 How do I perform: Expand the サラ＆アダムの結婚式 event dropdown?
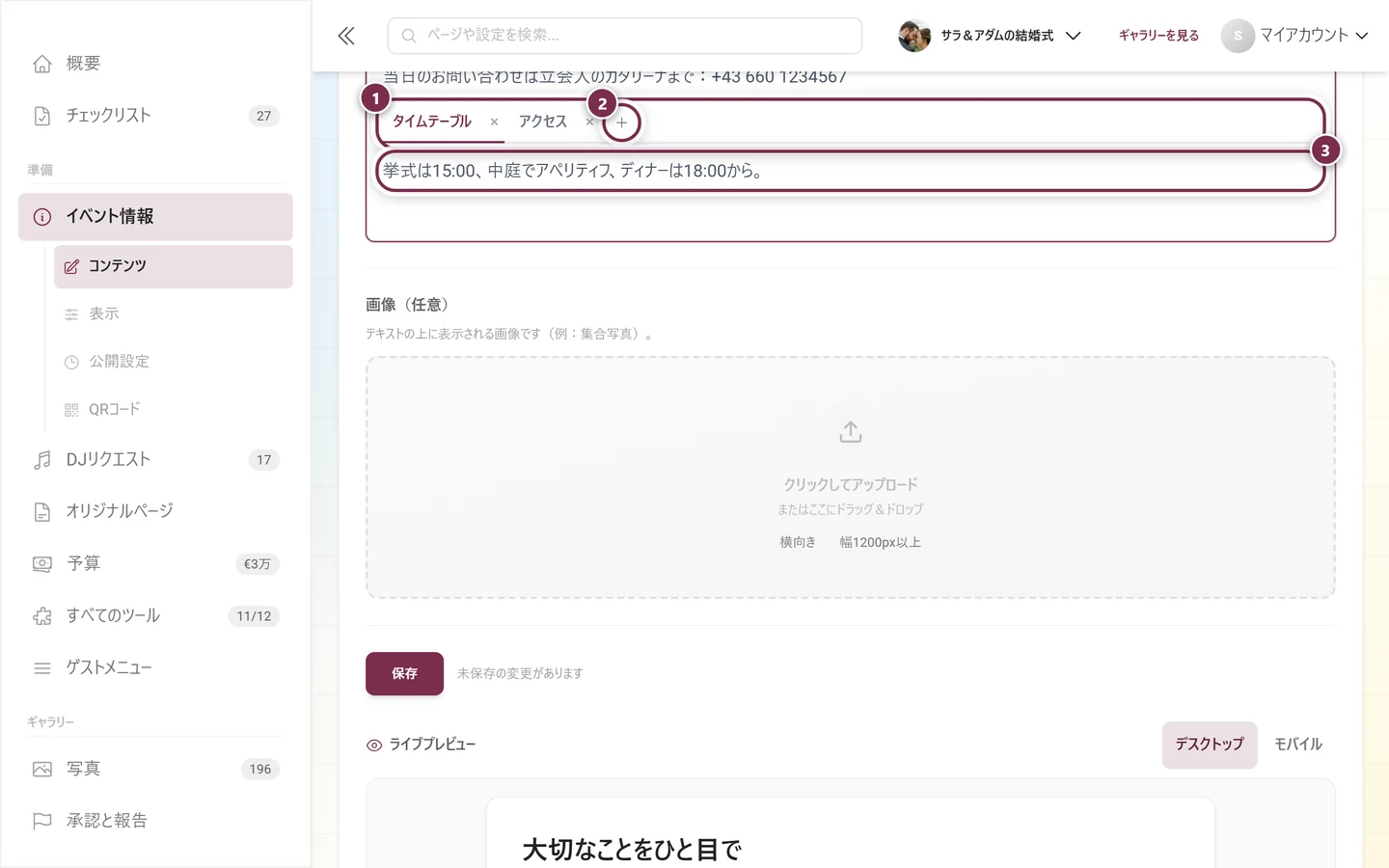pyautogui.click(x=990, y=36)
